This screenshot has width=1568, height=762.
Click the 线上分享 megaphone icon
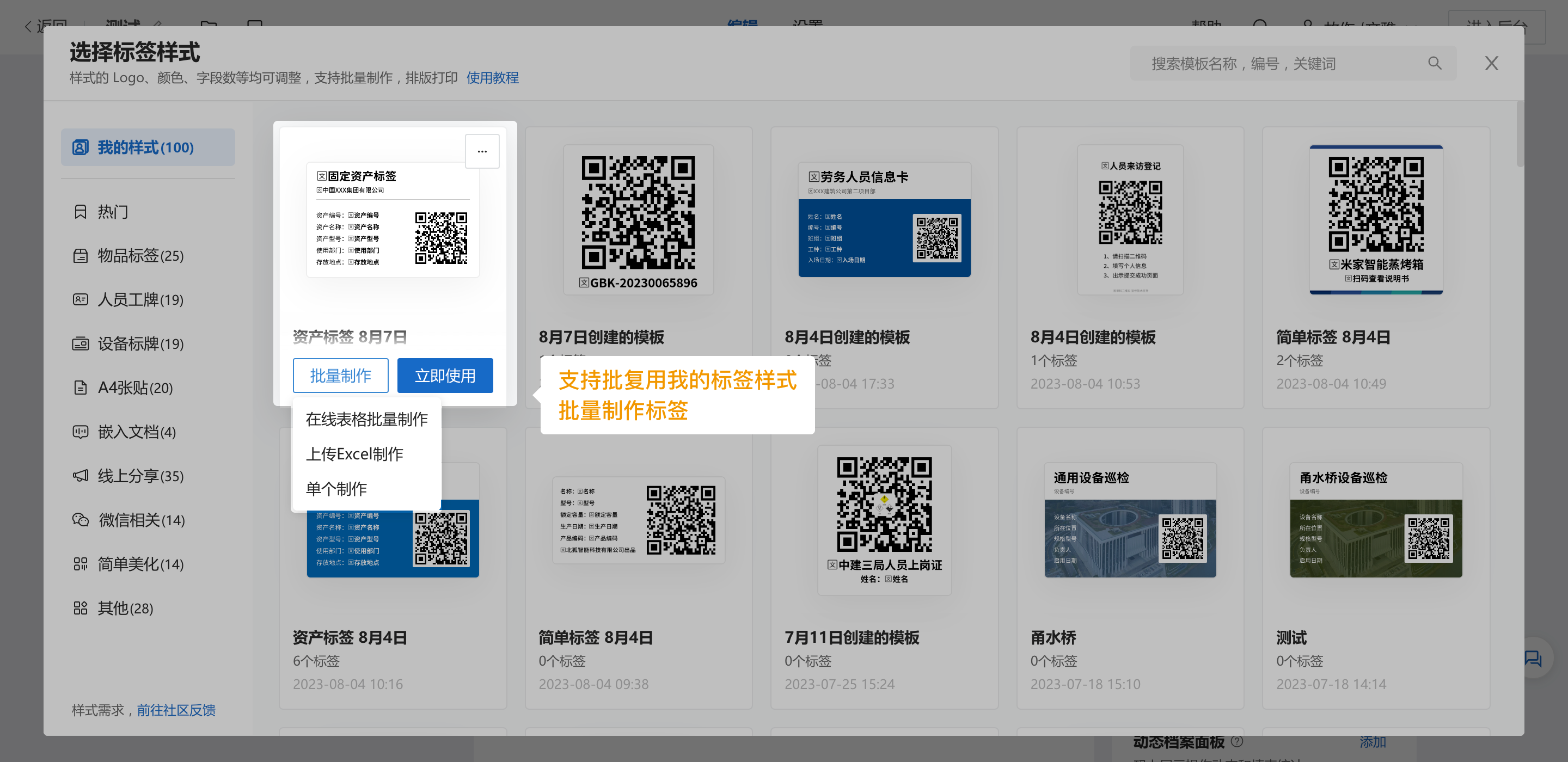click(x=81, y=476)
